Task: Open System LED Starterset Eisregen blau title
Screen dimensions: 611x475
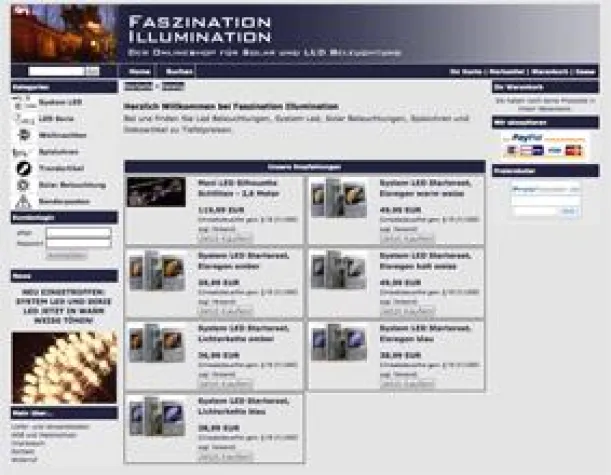Action: pyautogui.click(x=426, y=334)
